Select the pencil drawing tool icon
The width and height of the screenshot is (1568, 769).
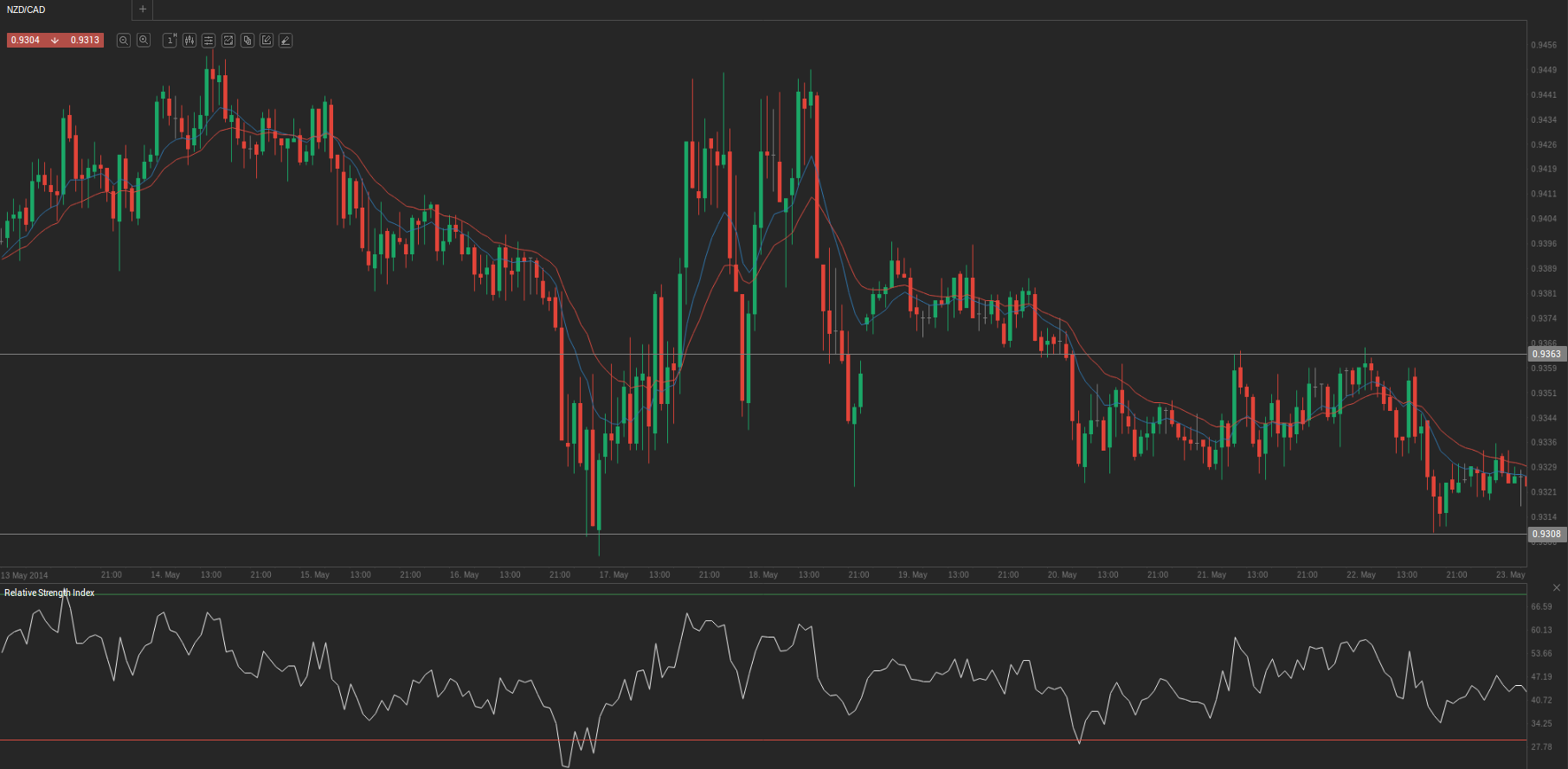coord(286,41)
